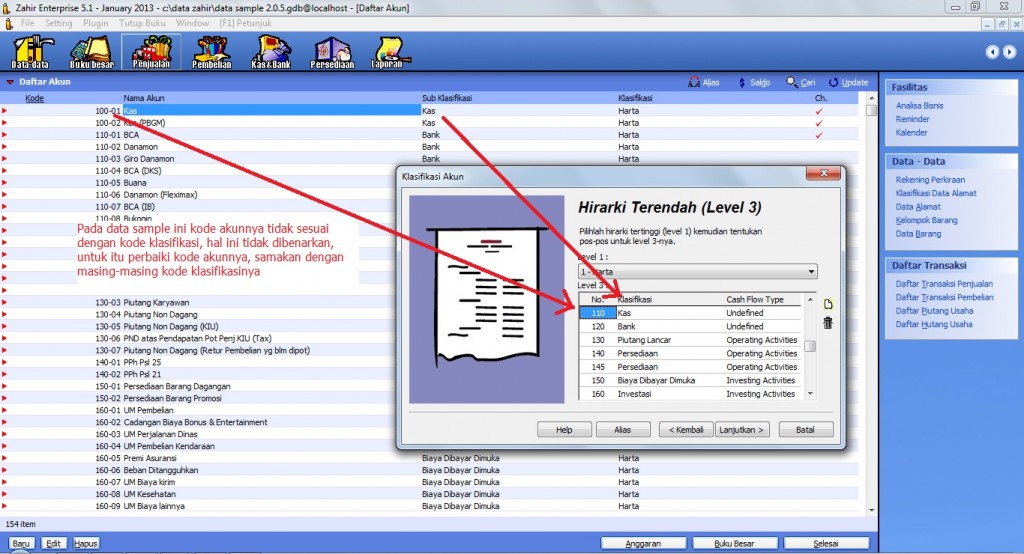
Task: Open the Plugin menu
Action: (x=96, y=22)
